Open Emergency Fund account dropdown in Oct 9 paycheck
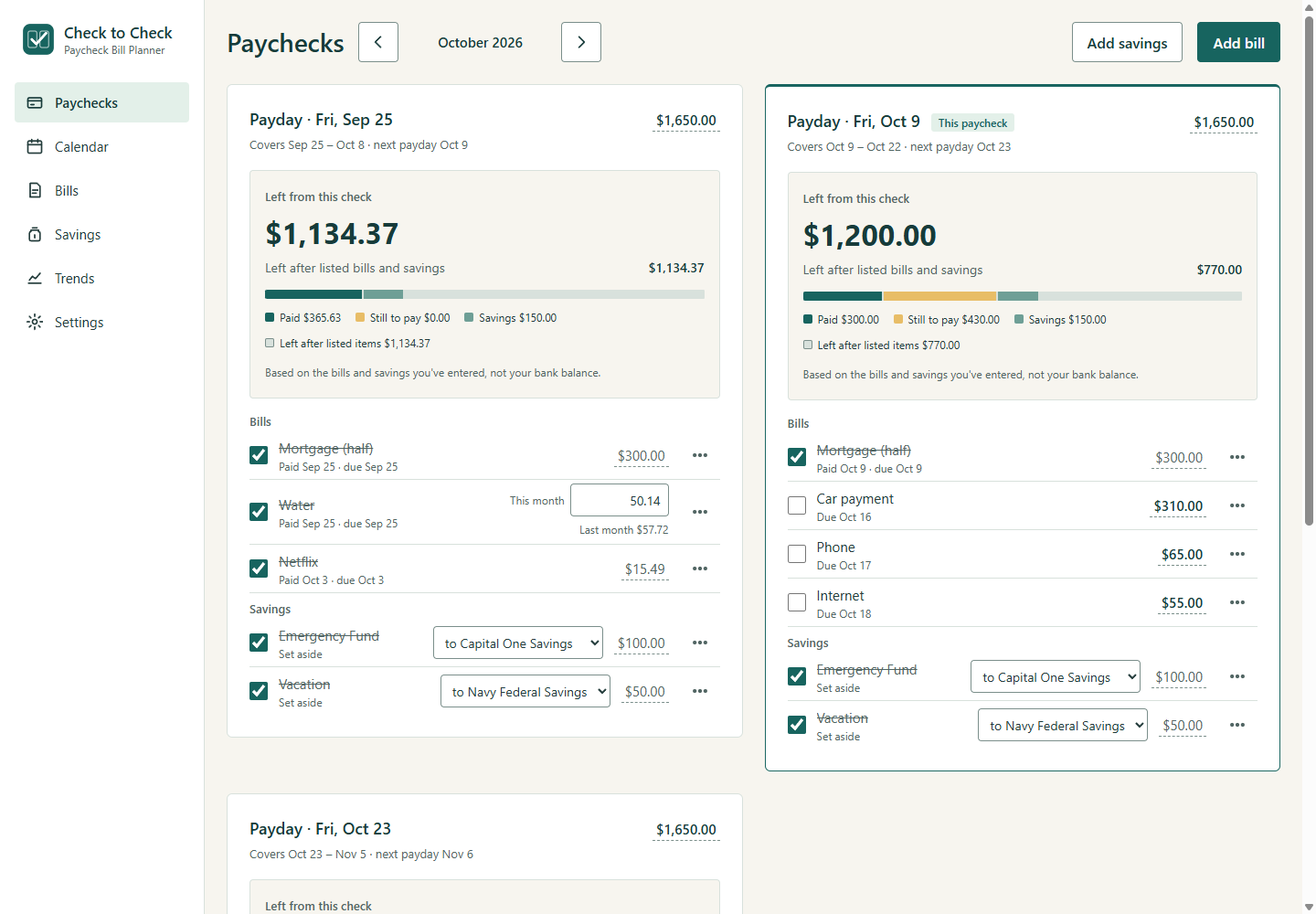The image size is (1316, 914). 1056,676
